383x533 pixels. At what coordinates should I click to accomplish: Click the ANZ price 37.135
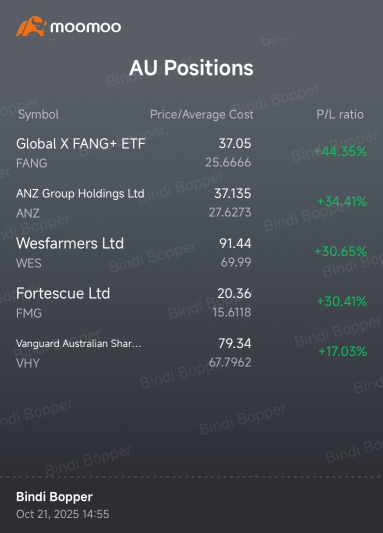233,193
